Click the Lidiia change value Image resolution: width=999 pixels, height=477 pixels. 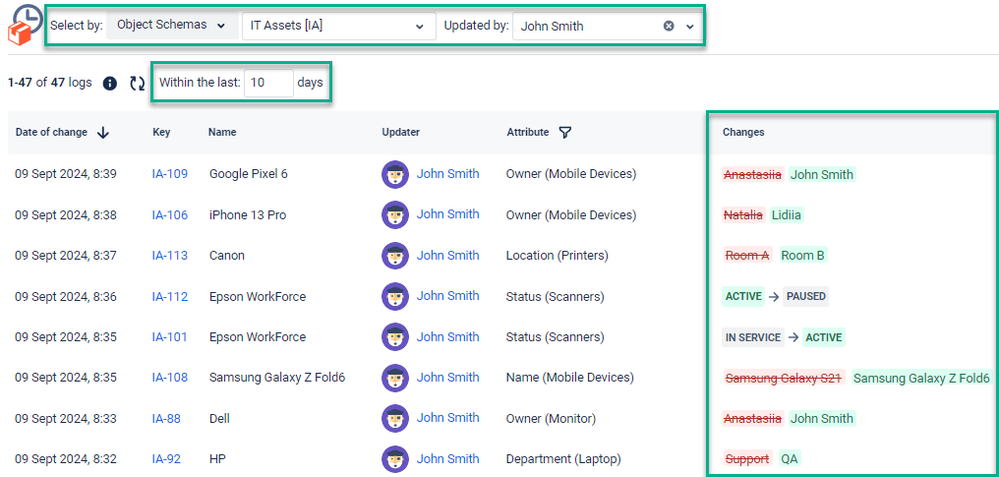(786, 215)
